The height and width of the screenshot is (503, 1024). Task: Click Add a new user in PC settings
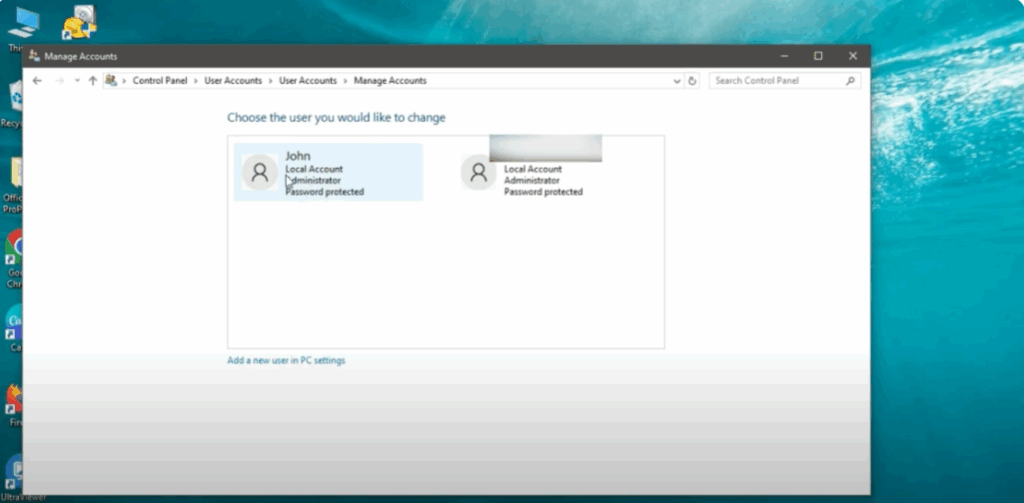[286, 361]
